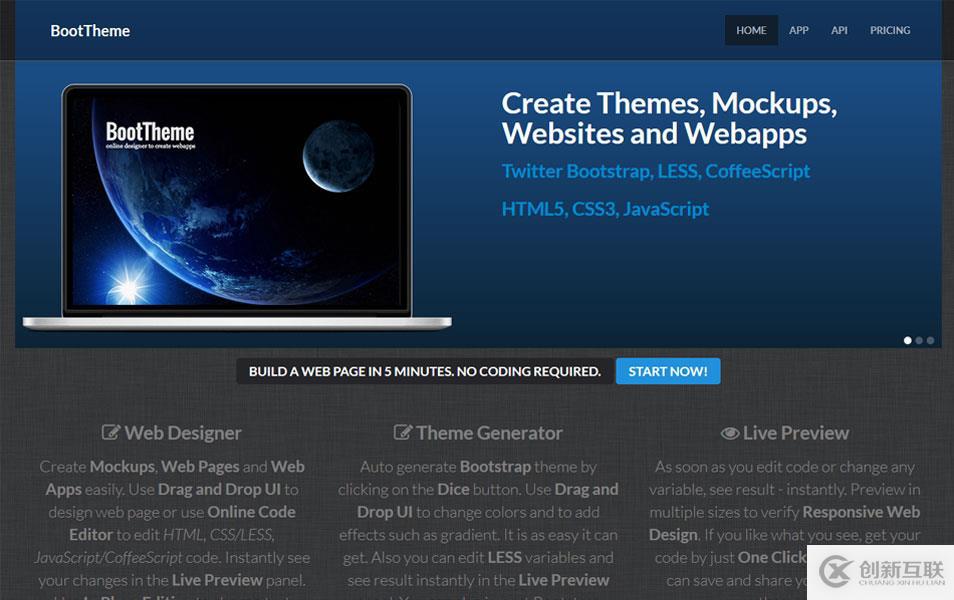Viewport: 954px width, 600px height.
Task: Select the third carousel indicator dot
Action: tap(930, 341)
